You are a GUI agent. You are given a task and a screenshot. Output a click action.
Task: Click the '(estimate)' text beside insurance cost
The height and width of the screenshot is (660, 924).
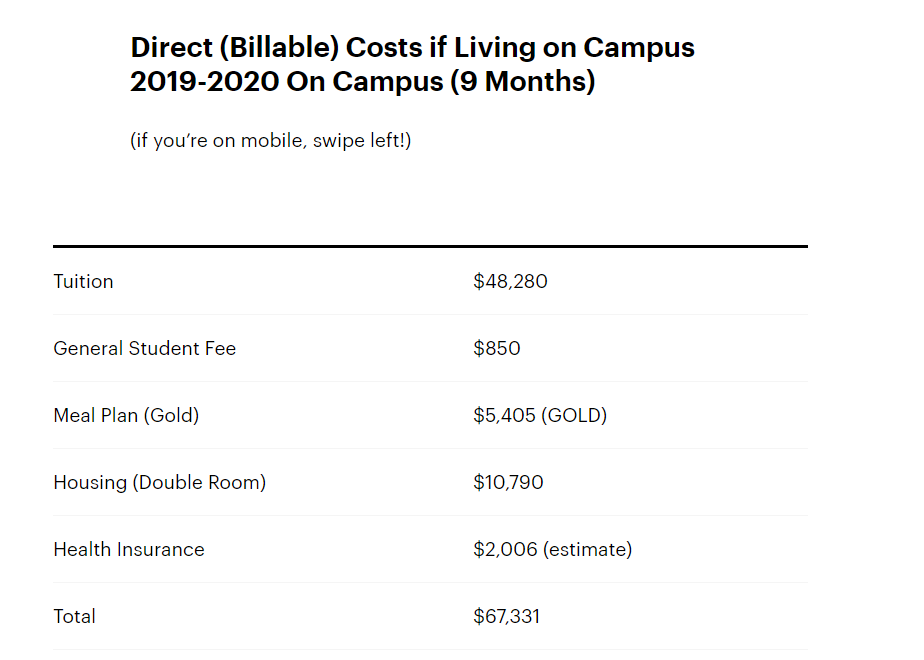(x=587, y=549)
